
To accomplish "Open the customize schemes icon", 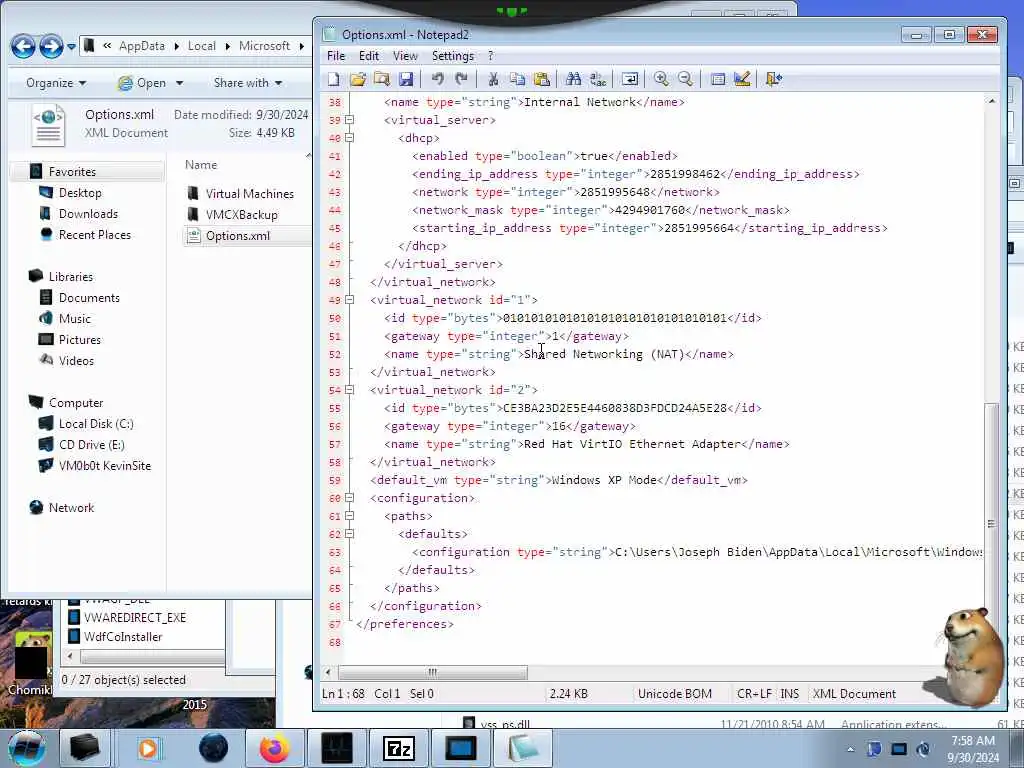I will point(742,79).
